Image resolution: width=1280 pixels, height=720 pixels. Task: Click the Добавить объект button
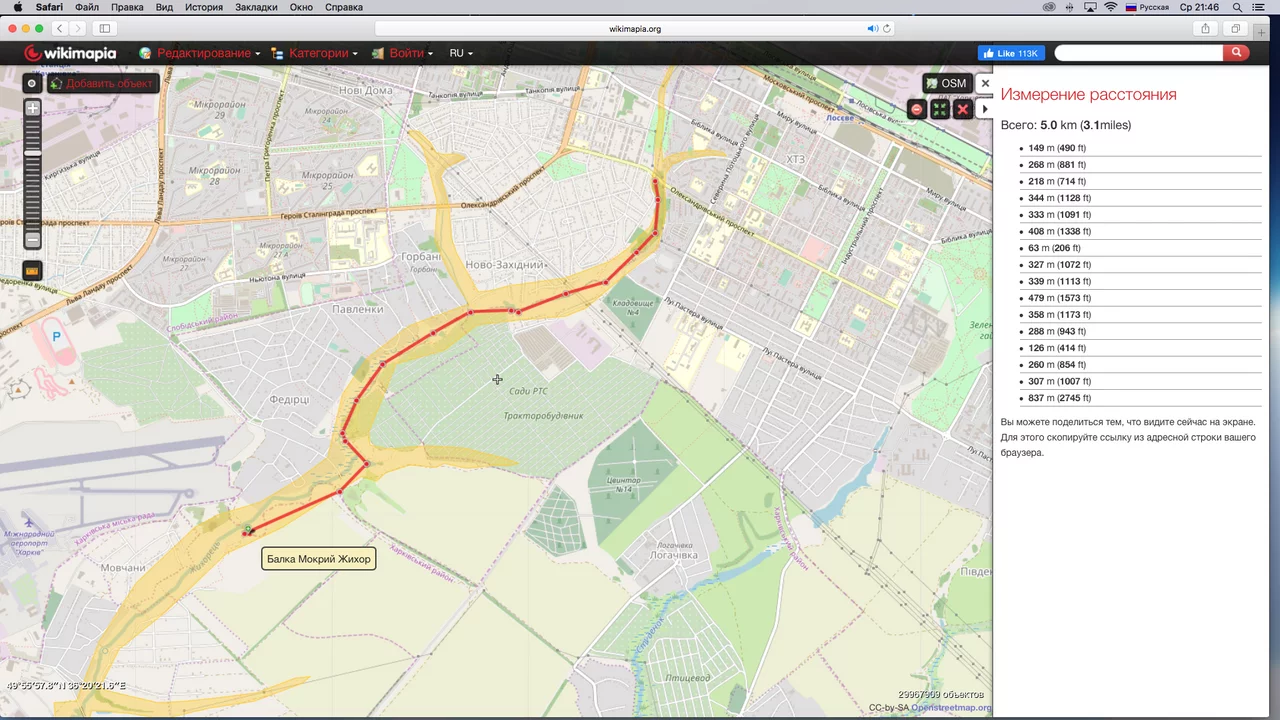click(102, 84)
